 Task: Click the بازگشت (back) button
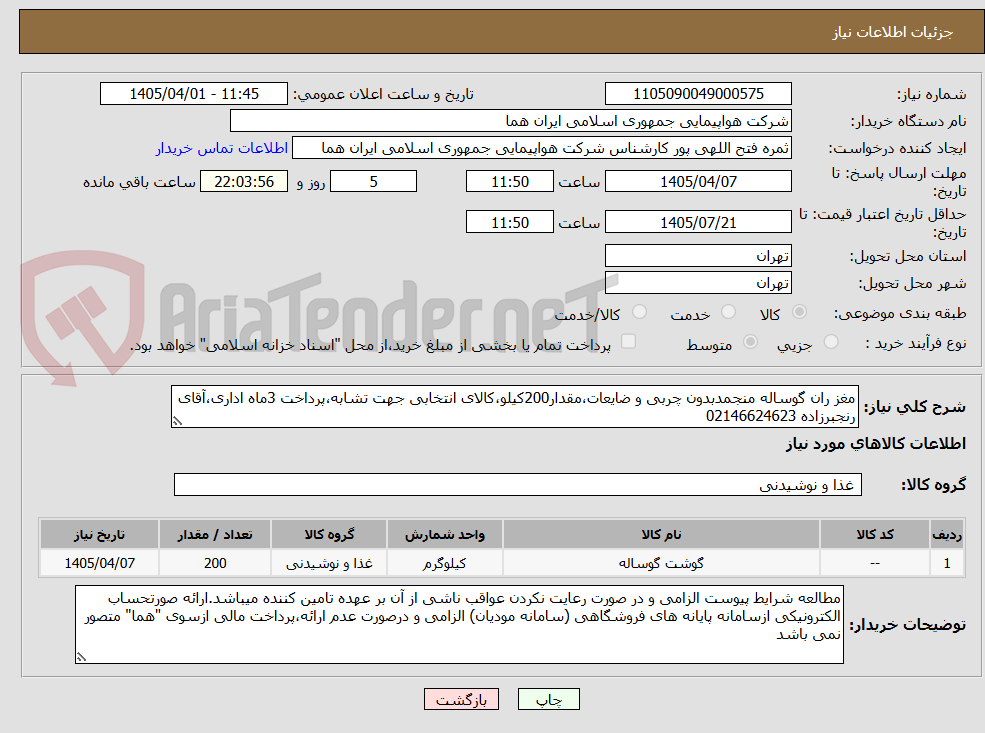click(x=461, y=699)
